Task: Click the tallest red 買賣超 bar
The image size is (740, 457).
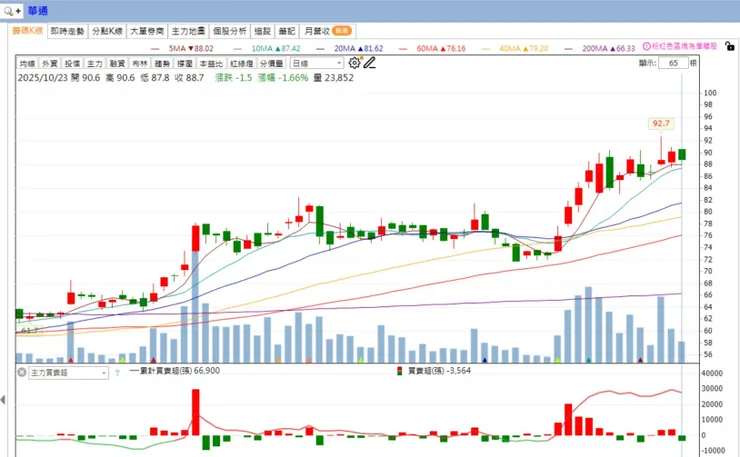Action: pyautogui.click(x=195, y=412)
